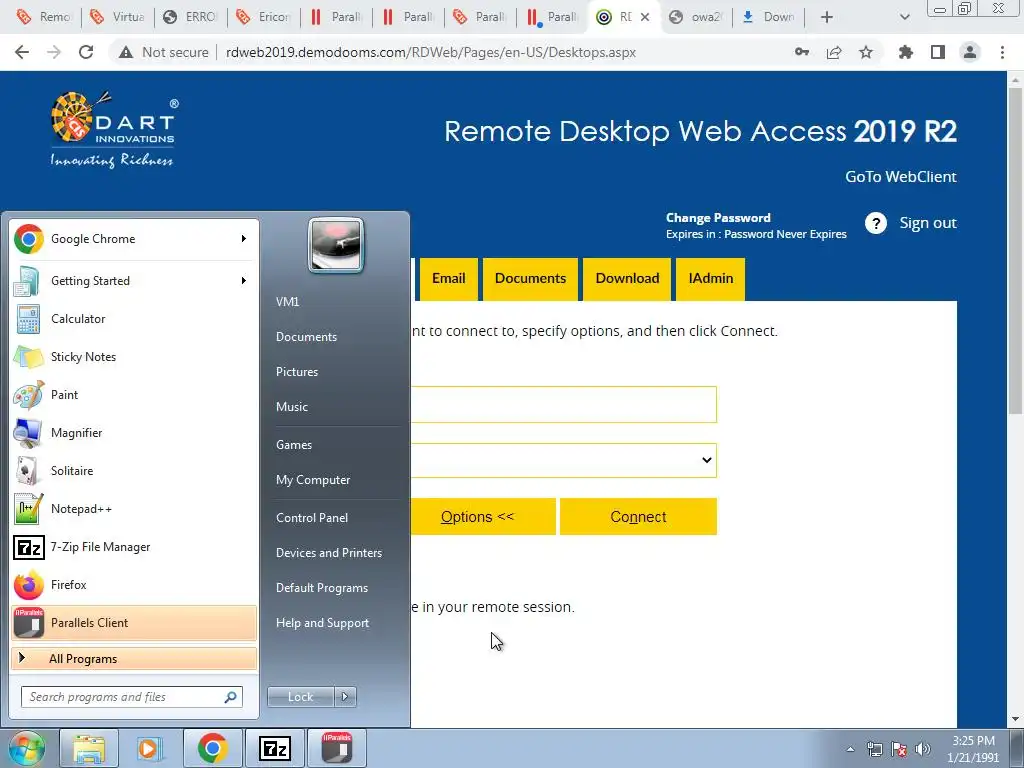
Task: Click the Connect button
Action: (638, 517)
